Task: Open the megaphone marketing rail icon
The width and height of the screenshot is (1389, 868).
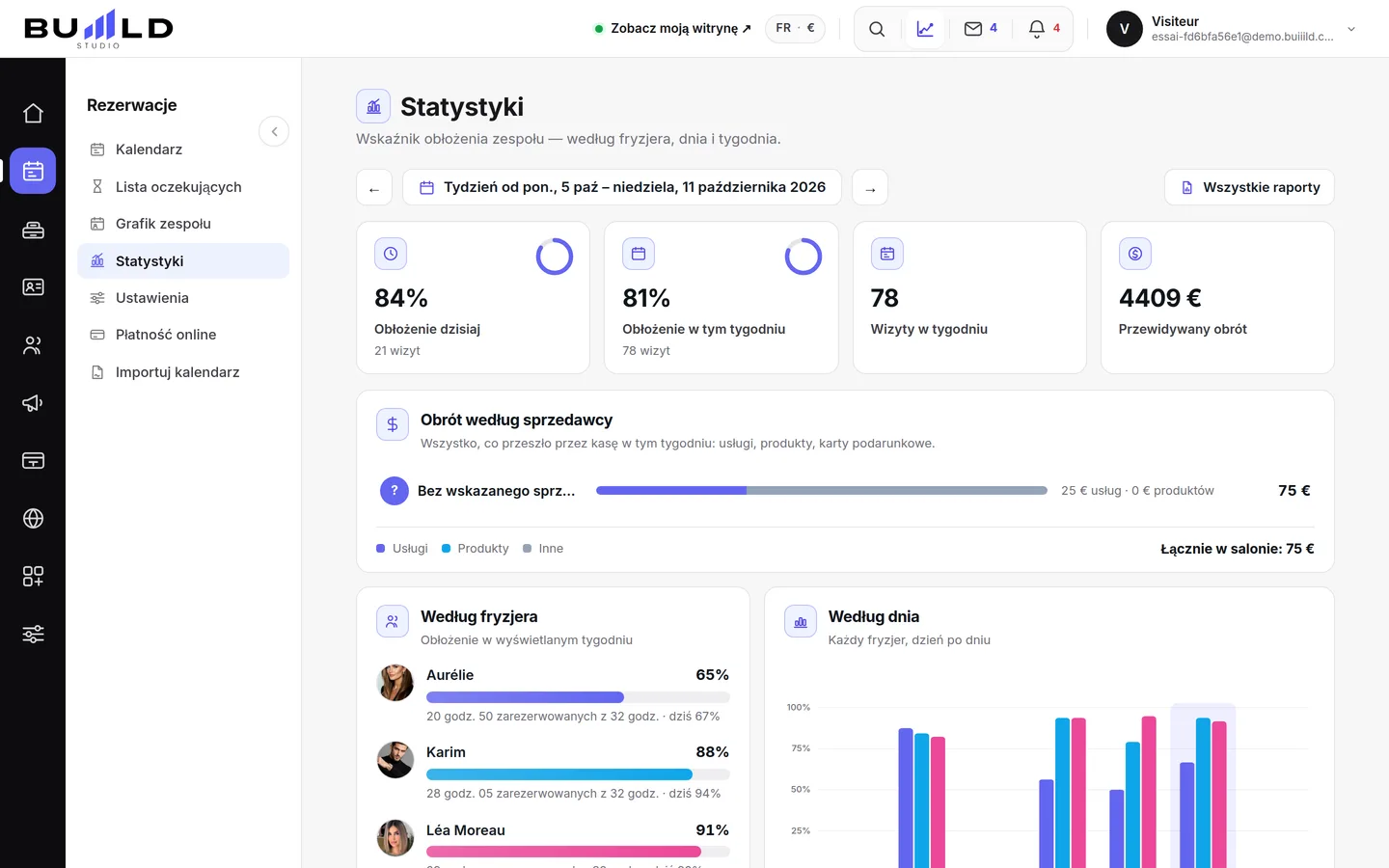Action: click(33, 403)
